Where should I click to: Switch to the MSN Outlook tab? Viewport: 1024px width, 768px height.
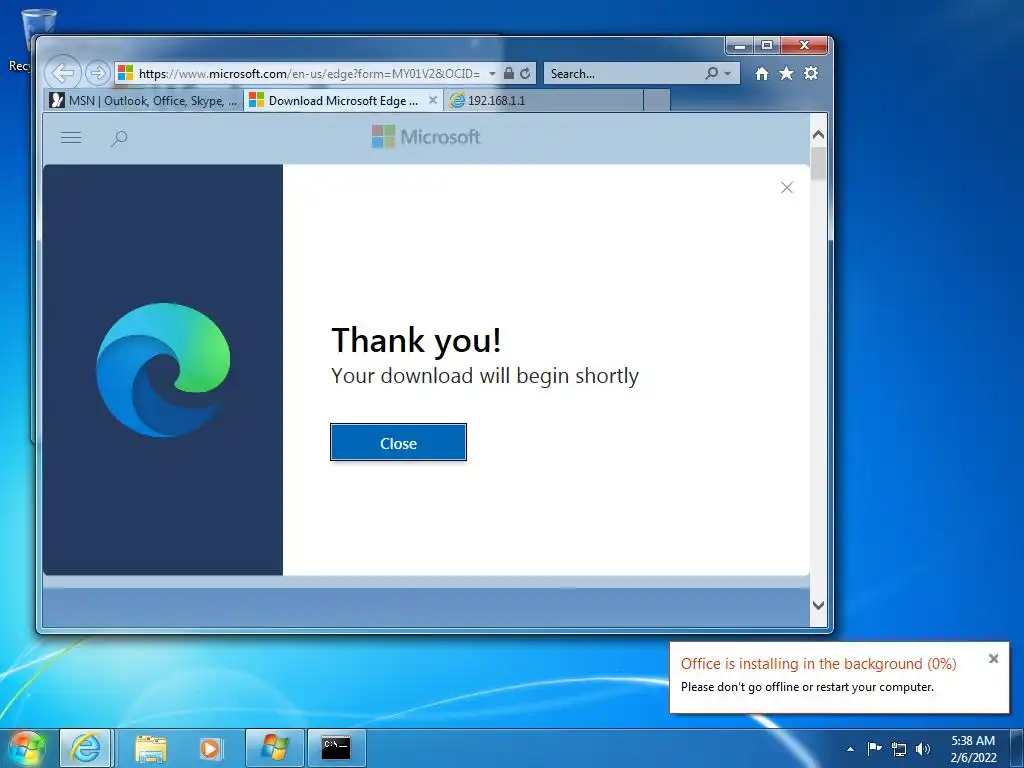point(144,101)
